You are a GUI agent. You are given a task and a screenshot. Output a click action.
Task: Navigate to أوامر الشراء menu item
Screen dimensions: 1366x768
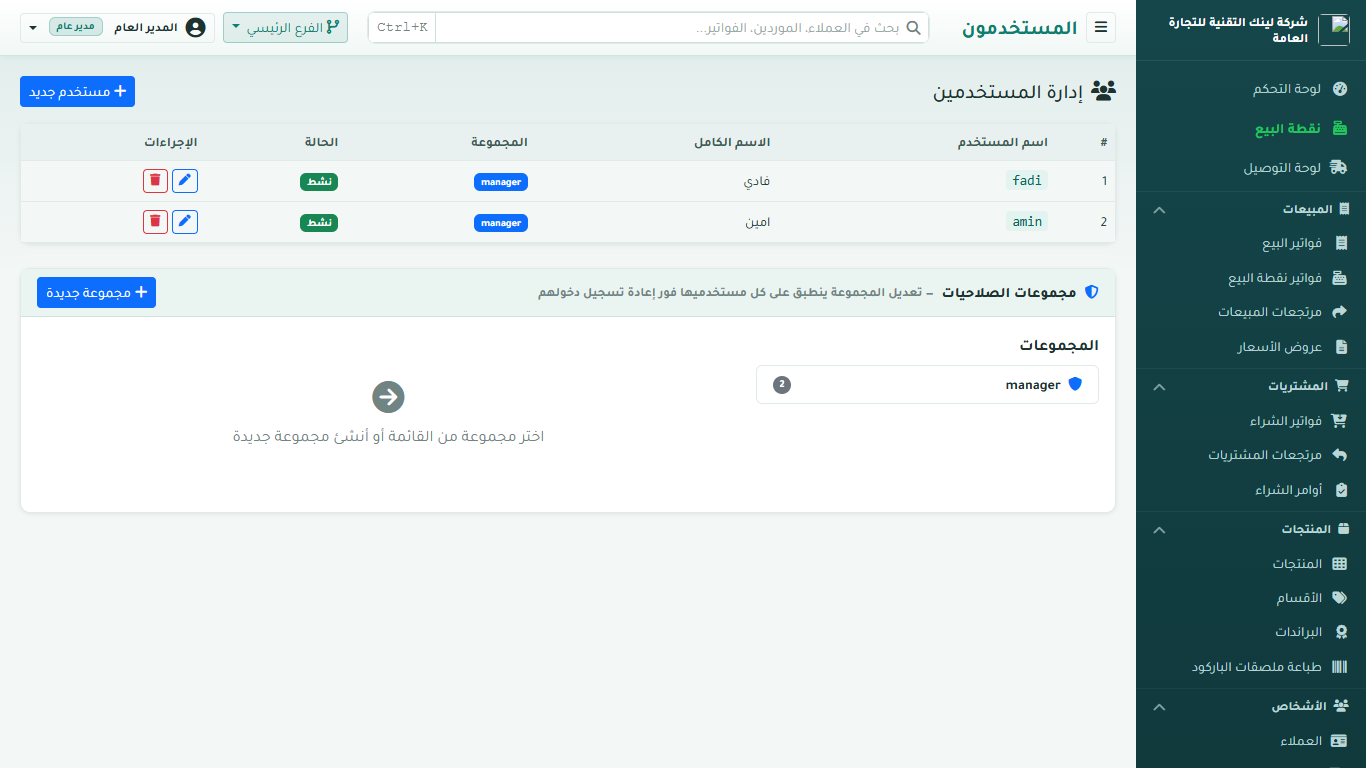(1251, 490)
